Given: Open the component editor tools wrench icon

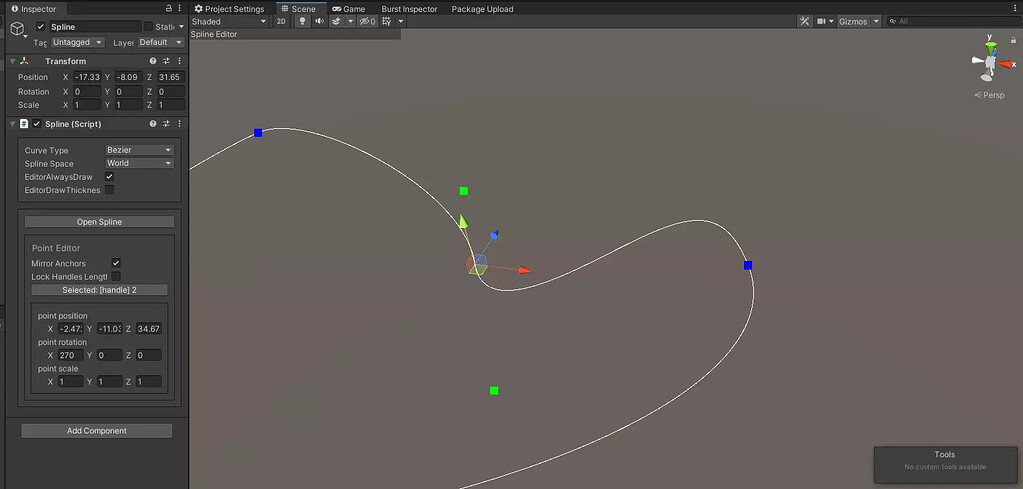Looking at the screenshot, I should click(805, 21).
